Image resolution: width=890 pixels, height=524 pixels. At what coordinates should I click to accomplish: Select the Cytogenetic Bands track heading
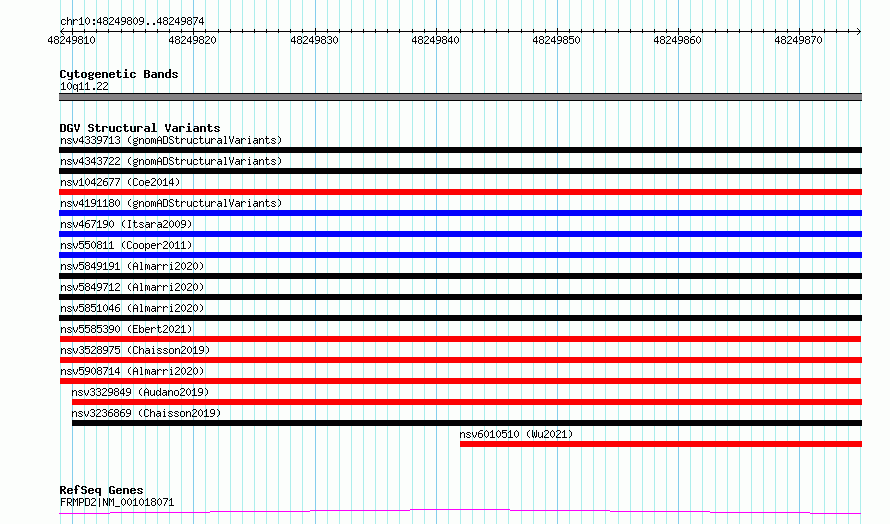point(119,74)
